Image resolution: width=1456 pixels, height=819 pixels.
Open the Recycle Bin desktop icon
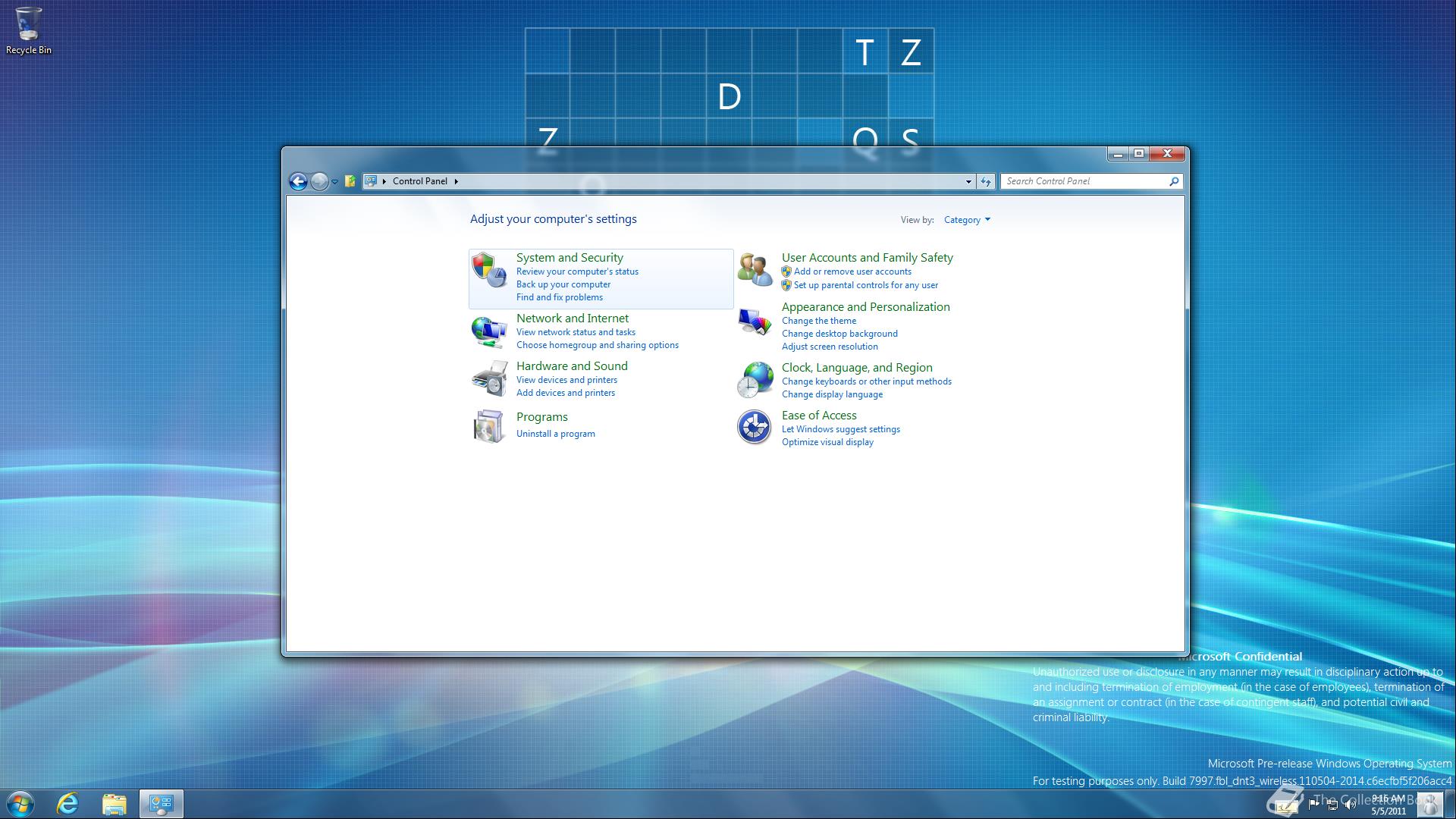29,31
